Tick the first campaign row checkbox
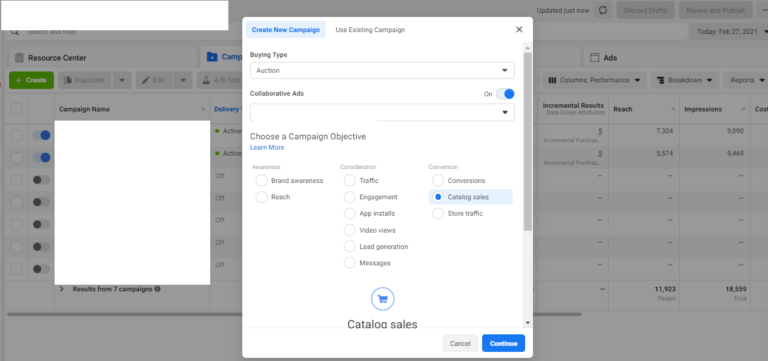The height and width of the screenshot is (361, 768). [17, 135]
